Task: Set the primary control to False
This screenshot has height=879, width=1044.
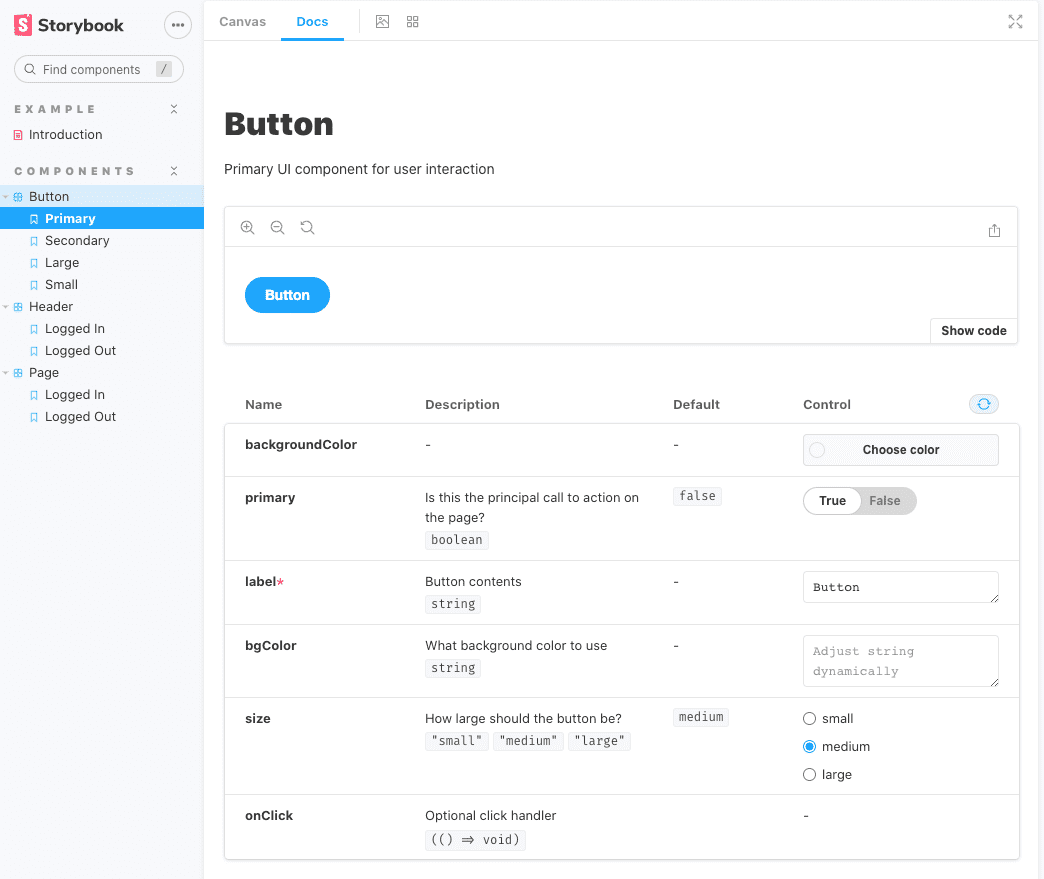Action: point(884,500)
